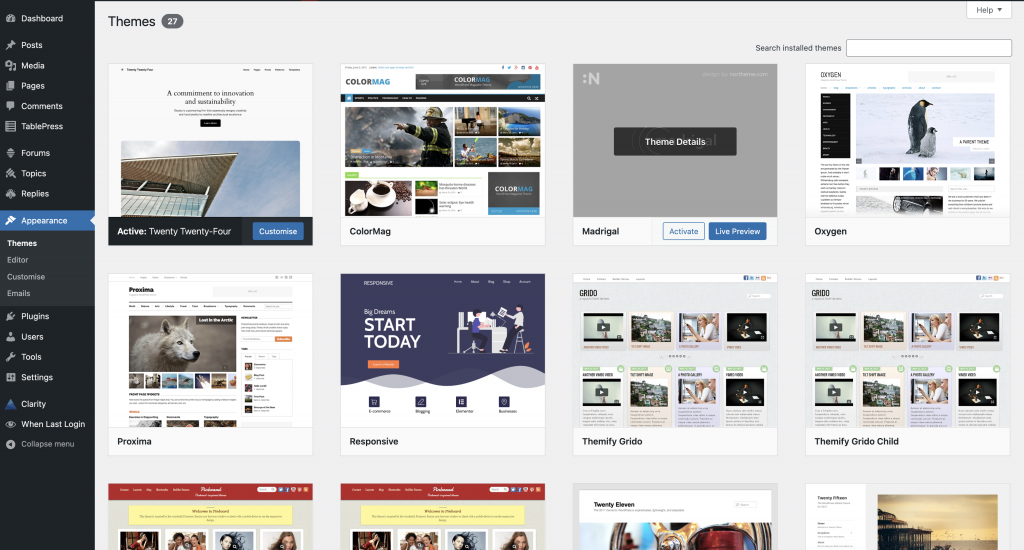Click Customise button for Twenty Twenty-Four
1024x550 pixels.
pyautogui.click(x=278, y=231)
